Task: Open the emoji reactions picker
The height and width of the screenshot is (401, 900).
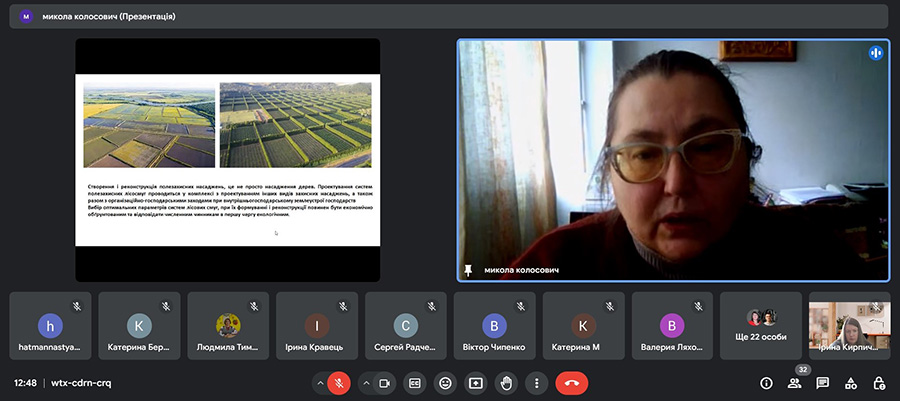Action: point(445,382)
